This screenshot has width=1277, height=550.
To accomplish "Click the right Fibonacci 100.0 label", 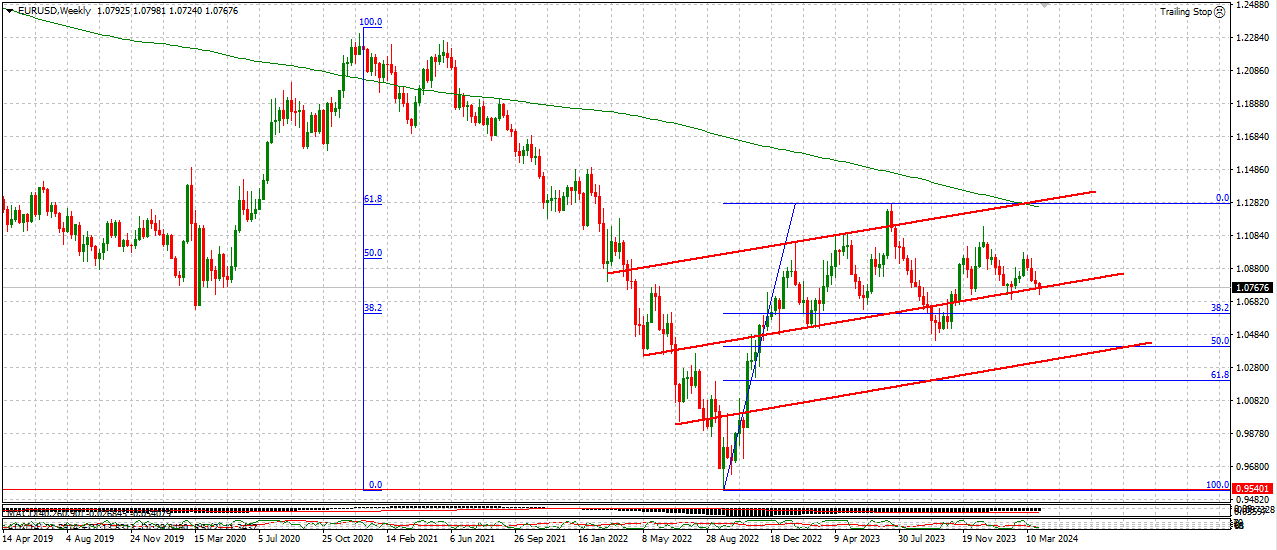I will click(1217, 484).
